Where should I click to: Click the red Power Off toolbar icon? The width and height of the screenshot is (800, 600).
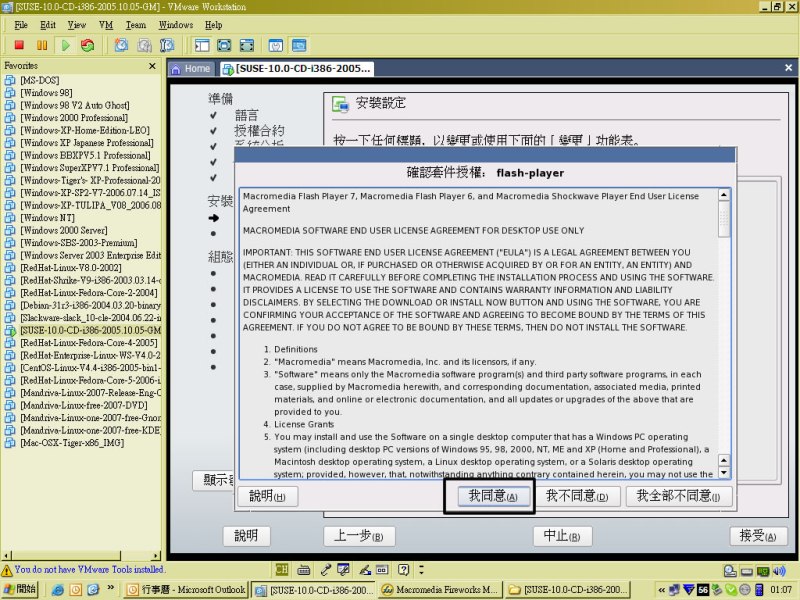coord(19,45)
